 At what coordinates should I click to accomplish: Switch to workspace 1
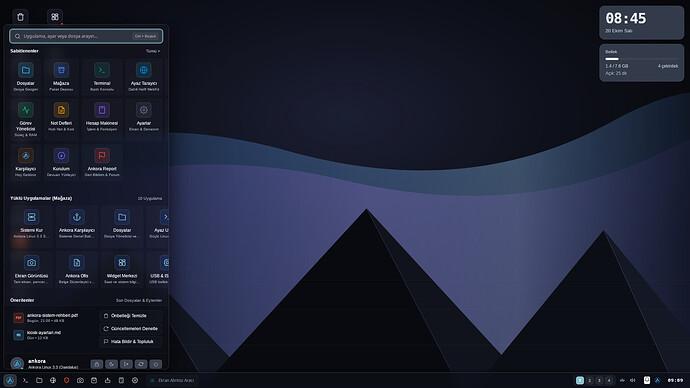coord(580,381)
